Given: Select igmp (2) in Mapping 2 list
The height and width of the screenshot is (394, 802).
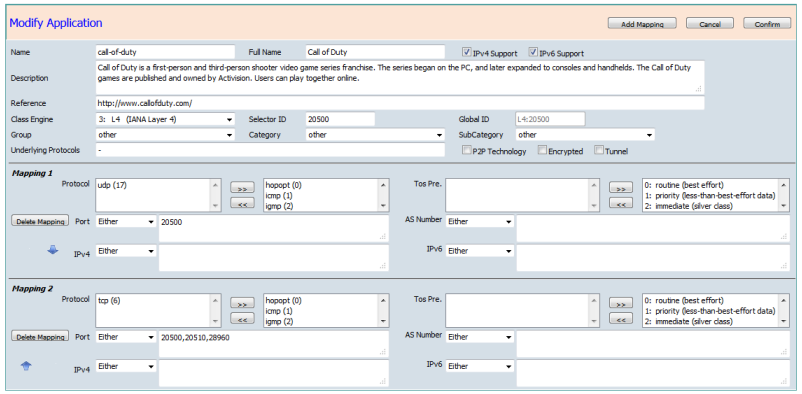Looking at the screenshot, I should click(280, 321).
